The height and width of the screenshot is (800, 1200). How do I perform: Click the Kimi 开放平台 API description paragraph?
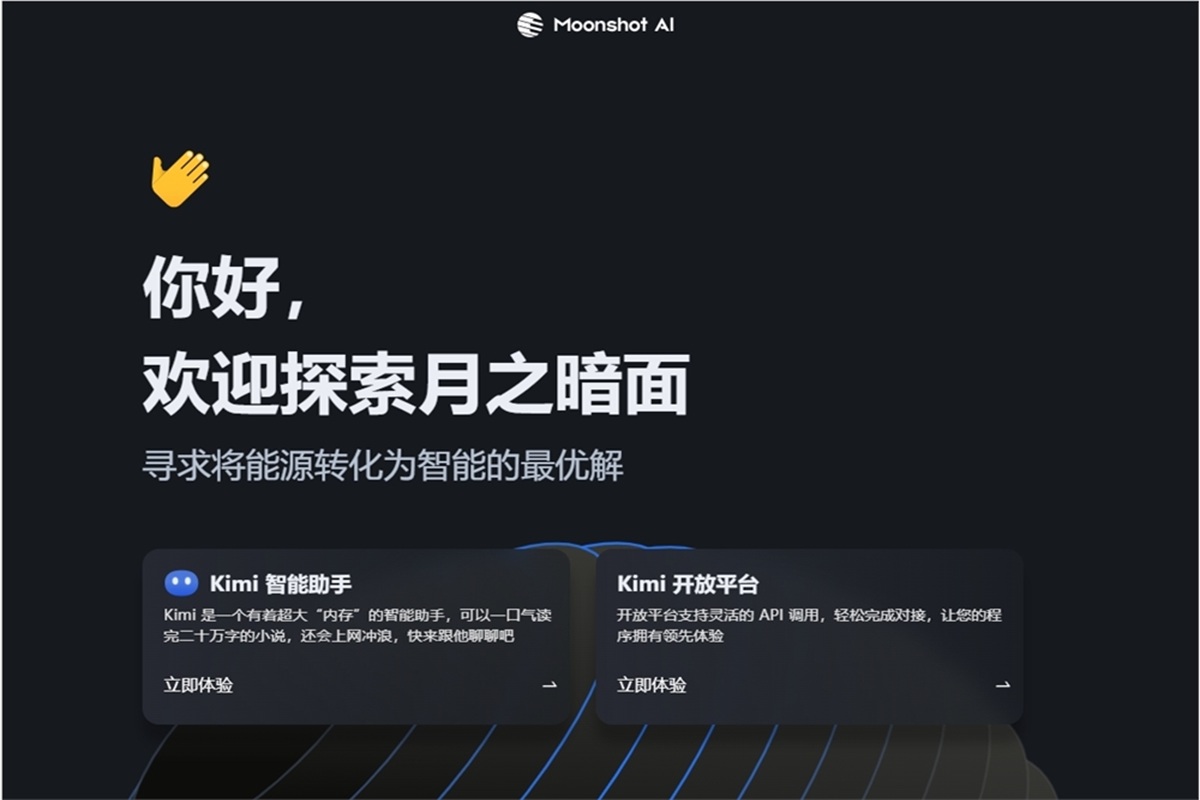click(x=808, y=625)
